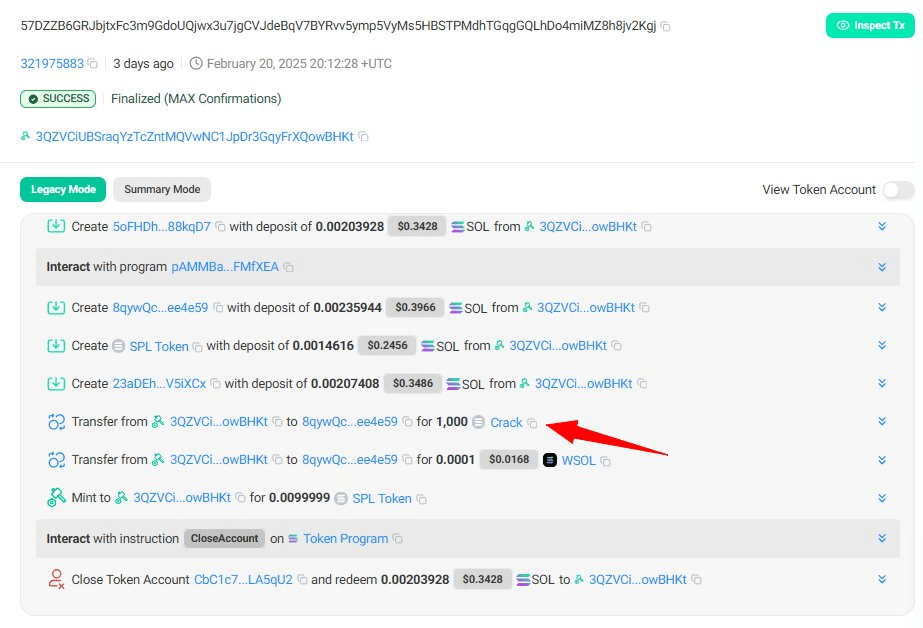Click the SUCCESS status badge
Viewport: 923px width, 628px height.
[58, 99]
